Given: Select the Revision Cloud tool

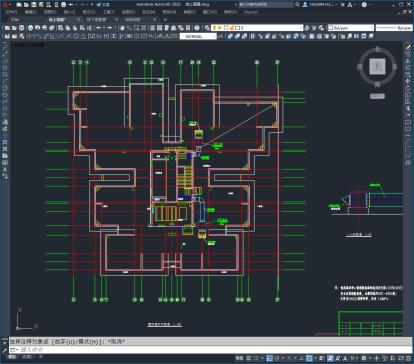Looking at the screenshot, I should [5, 95].
